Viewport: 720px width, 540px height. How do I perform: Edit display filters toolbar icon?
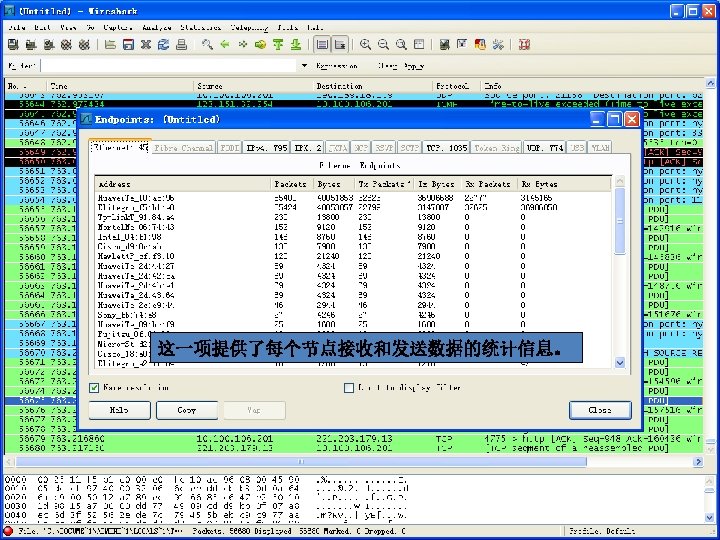click(462, 45)
